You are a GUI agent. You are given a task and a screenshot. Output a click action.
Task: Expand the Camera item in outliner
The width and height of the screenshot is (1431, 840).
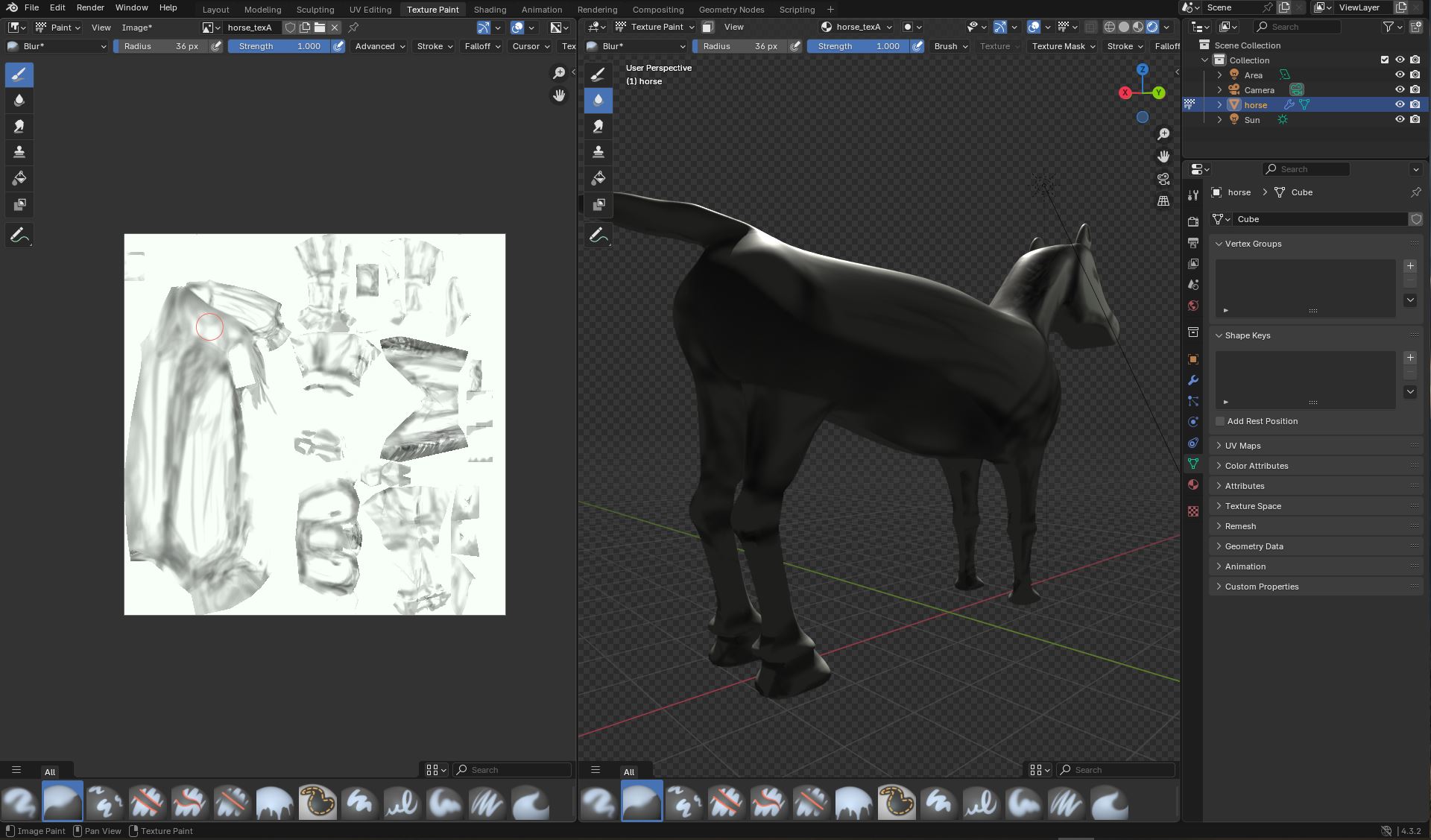[1219, 89]
